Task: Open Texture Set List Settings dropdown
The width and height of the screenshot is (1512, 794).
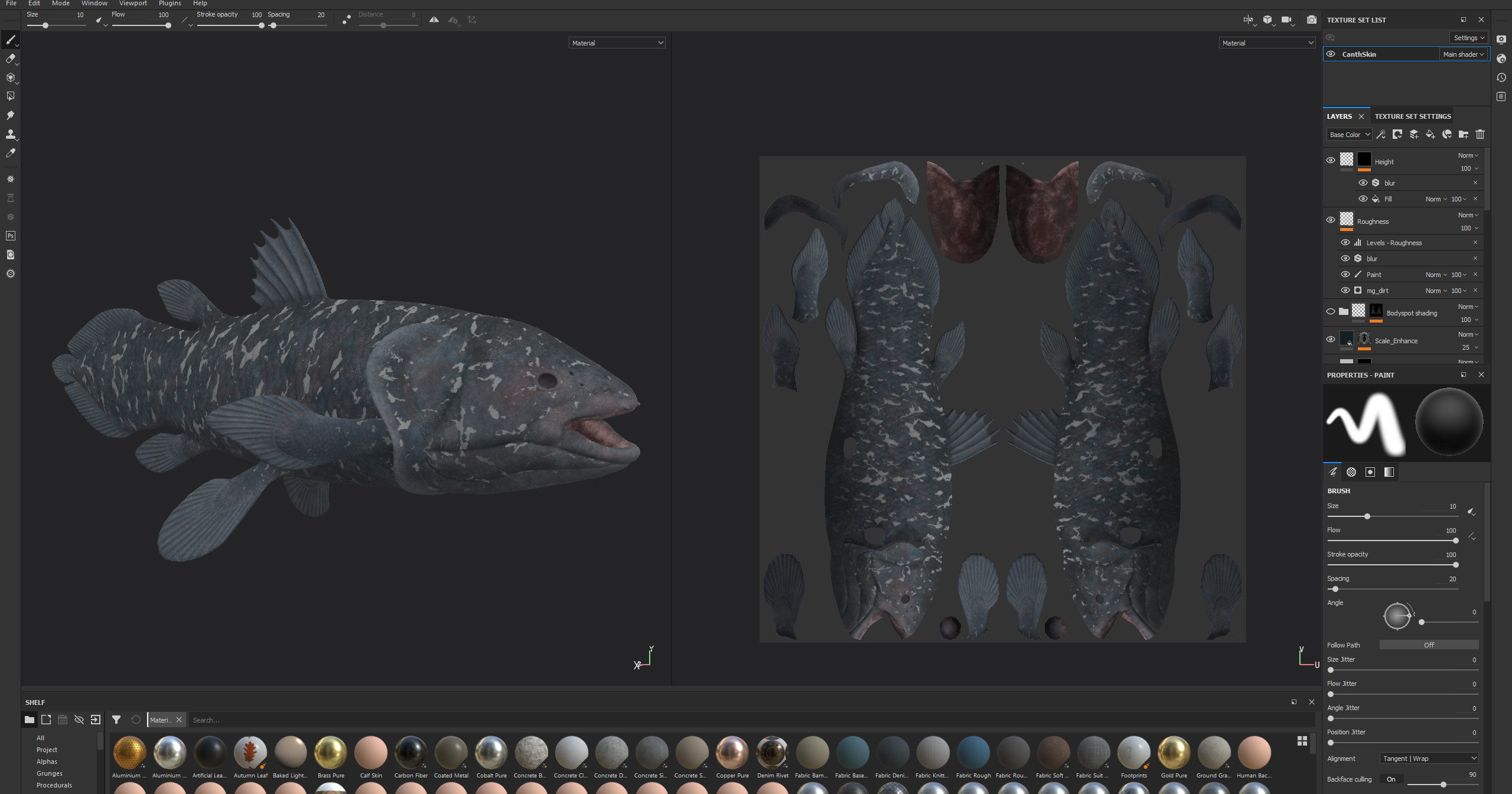Action: pos(1469,38)
